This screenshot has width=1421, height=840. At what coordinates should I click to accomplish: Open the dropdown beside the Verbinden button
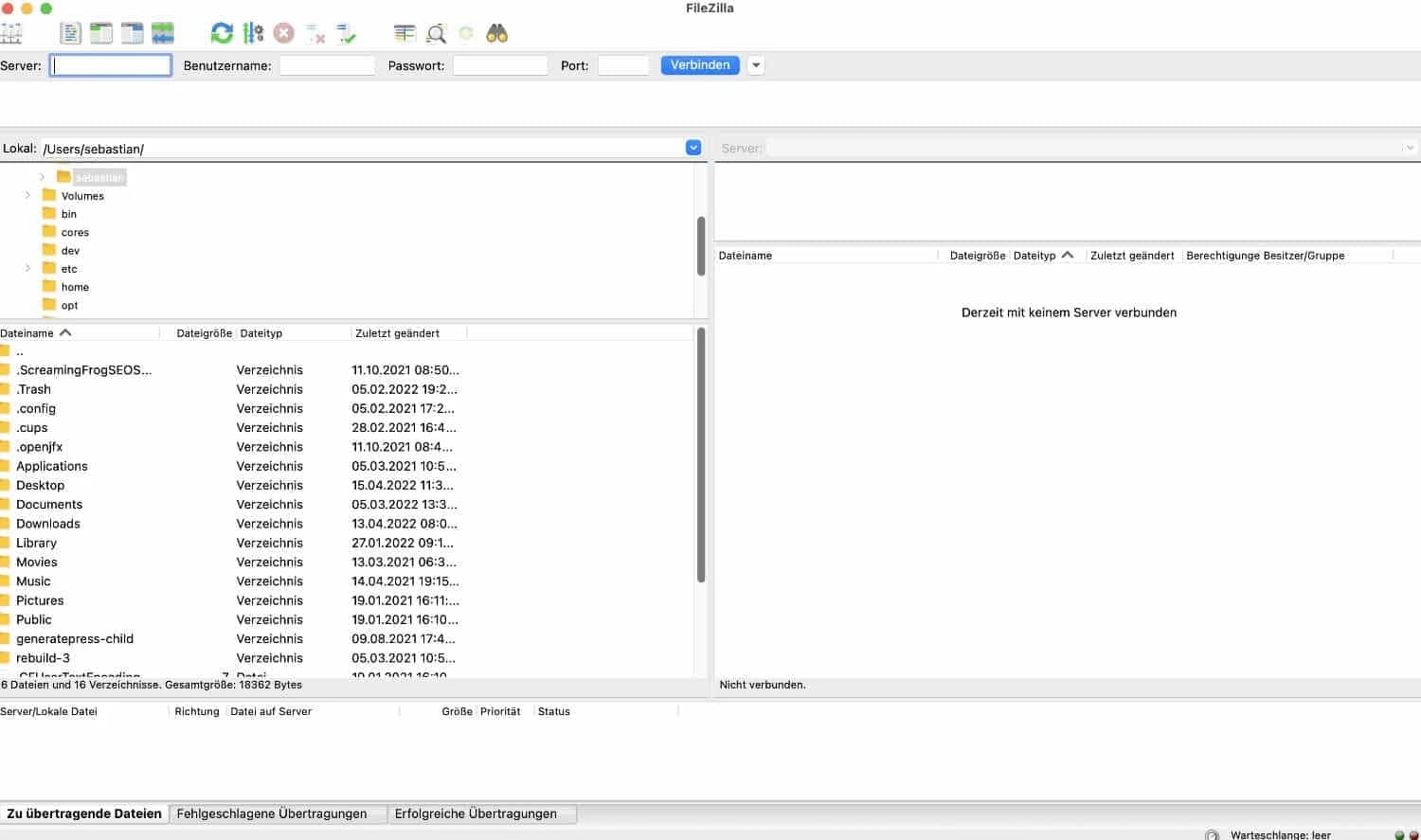click(755, 64)
